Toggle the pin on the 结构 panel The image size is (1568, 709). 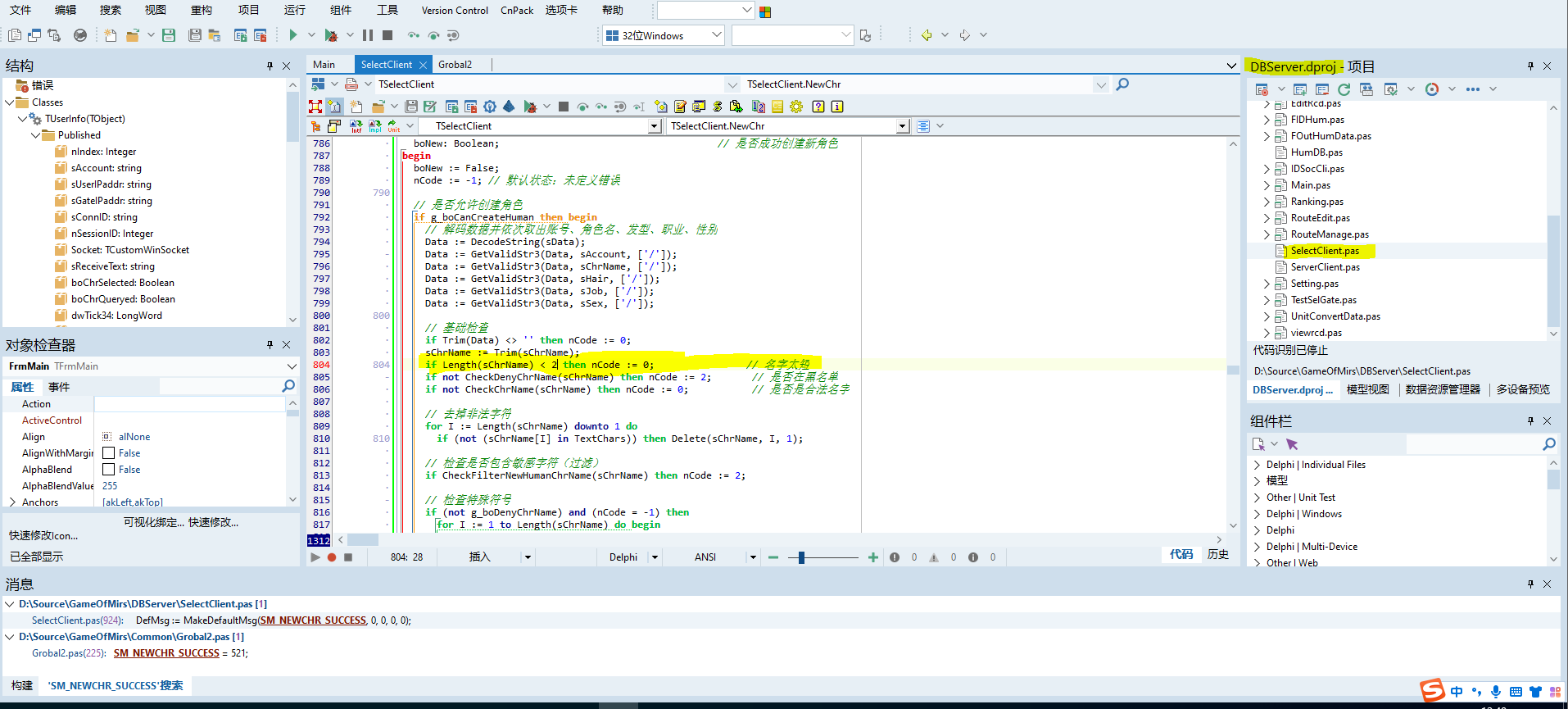[x=270, y=66]
